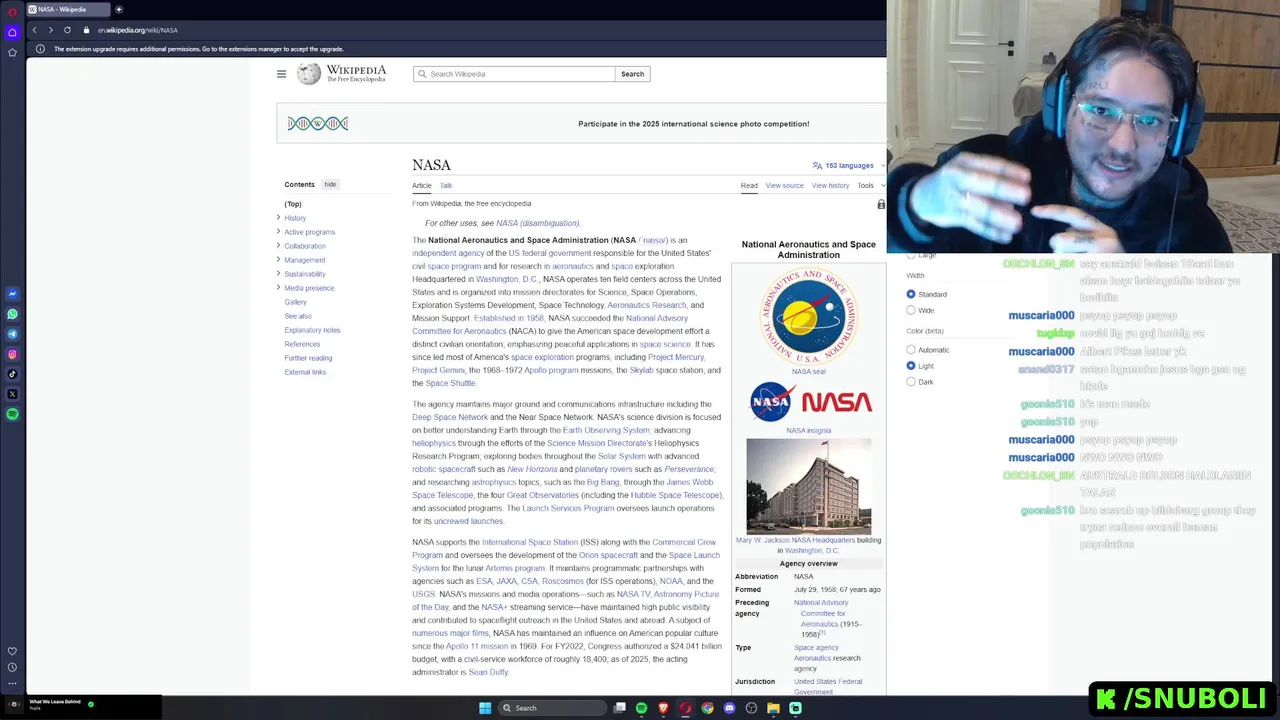Open history clock icon in sidebar

coord(12,667)
